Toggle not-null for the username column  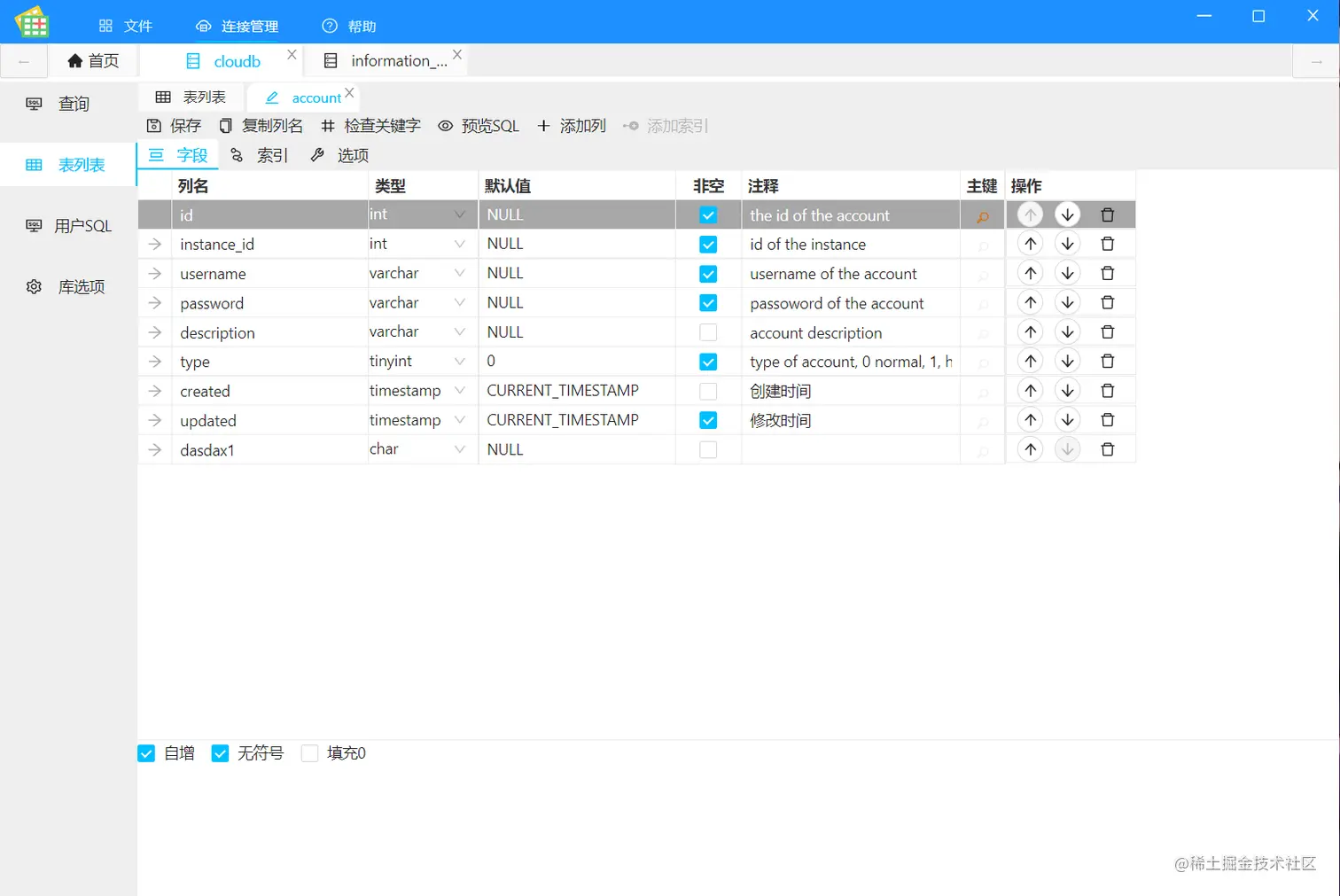(708, 274)
